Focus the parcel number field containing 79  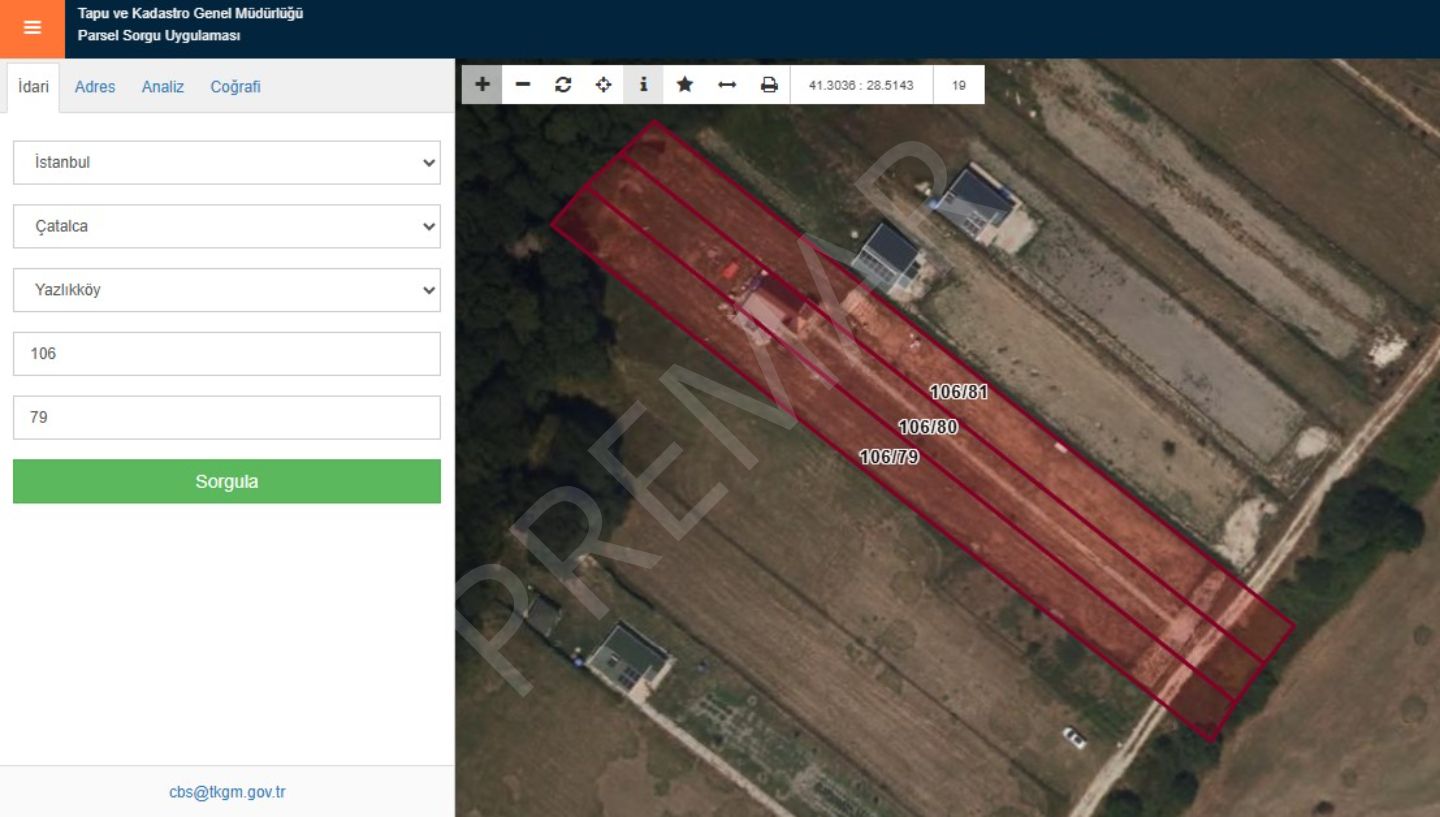(x=226, y=417)
